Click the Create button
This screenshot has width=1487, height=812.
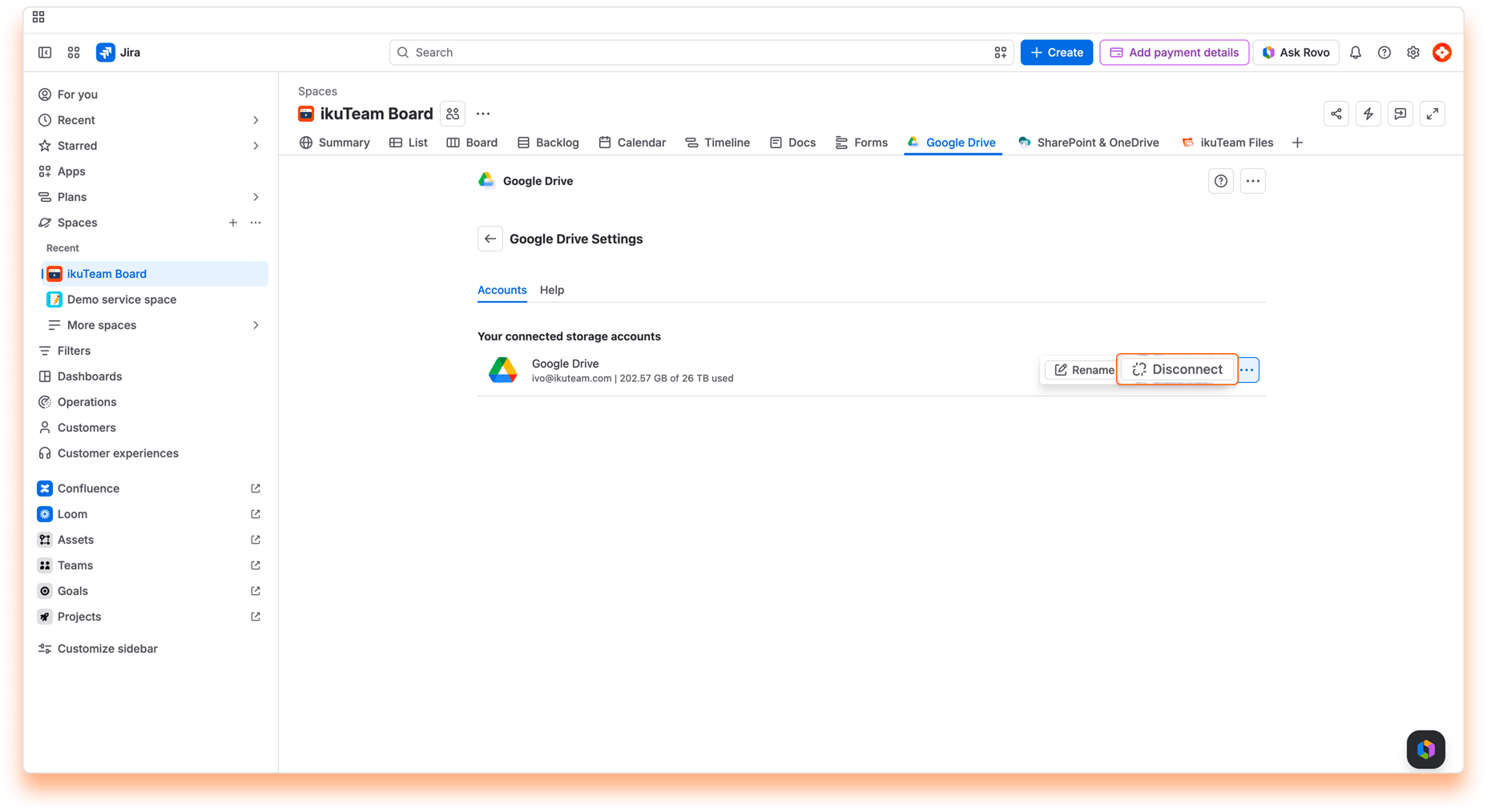click(1057, 52)
